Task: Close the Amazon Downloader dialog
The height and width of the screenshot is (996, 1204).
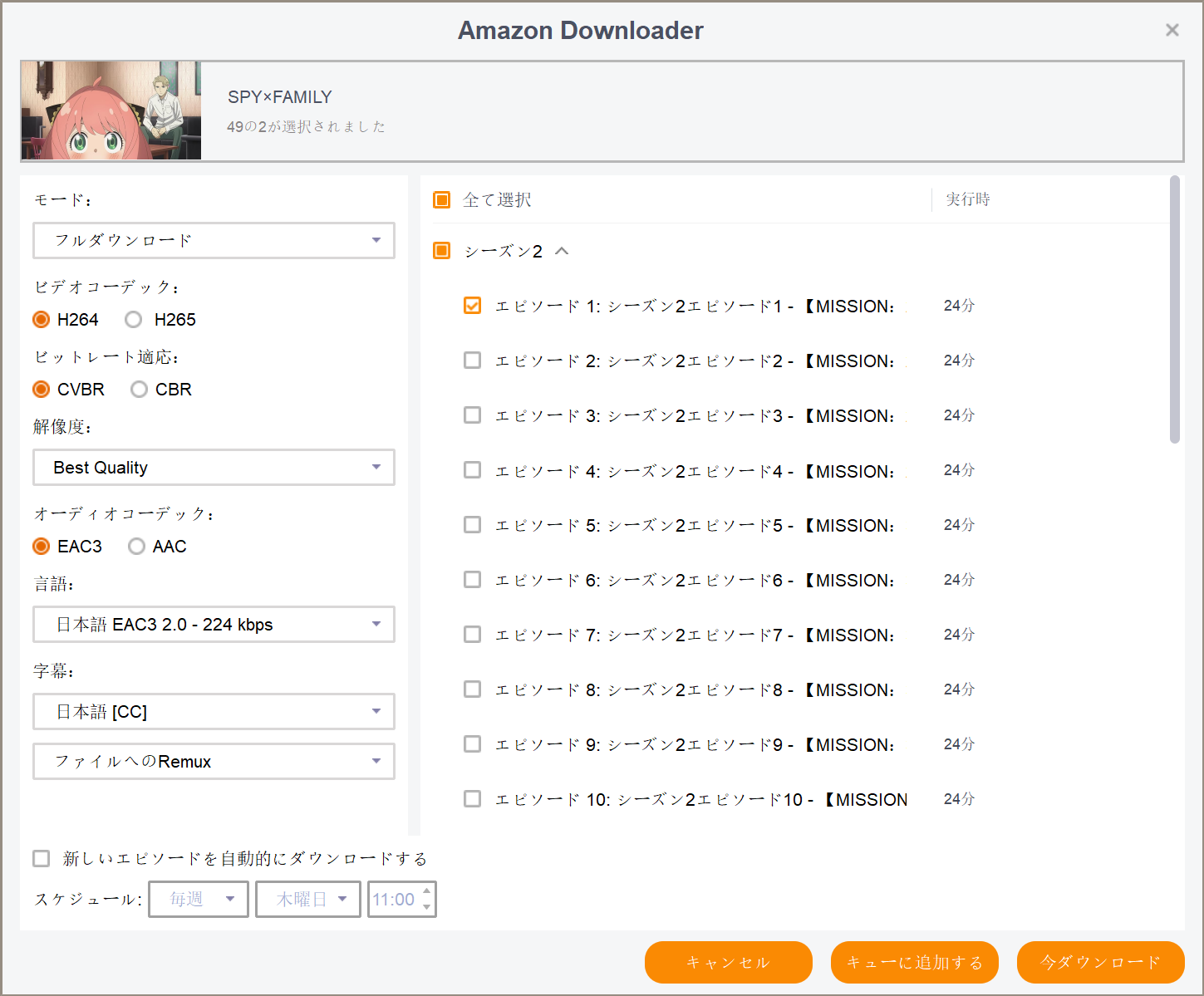Action: click(1172, 30)
